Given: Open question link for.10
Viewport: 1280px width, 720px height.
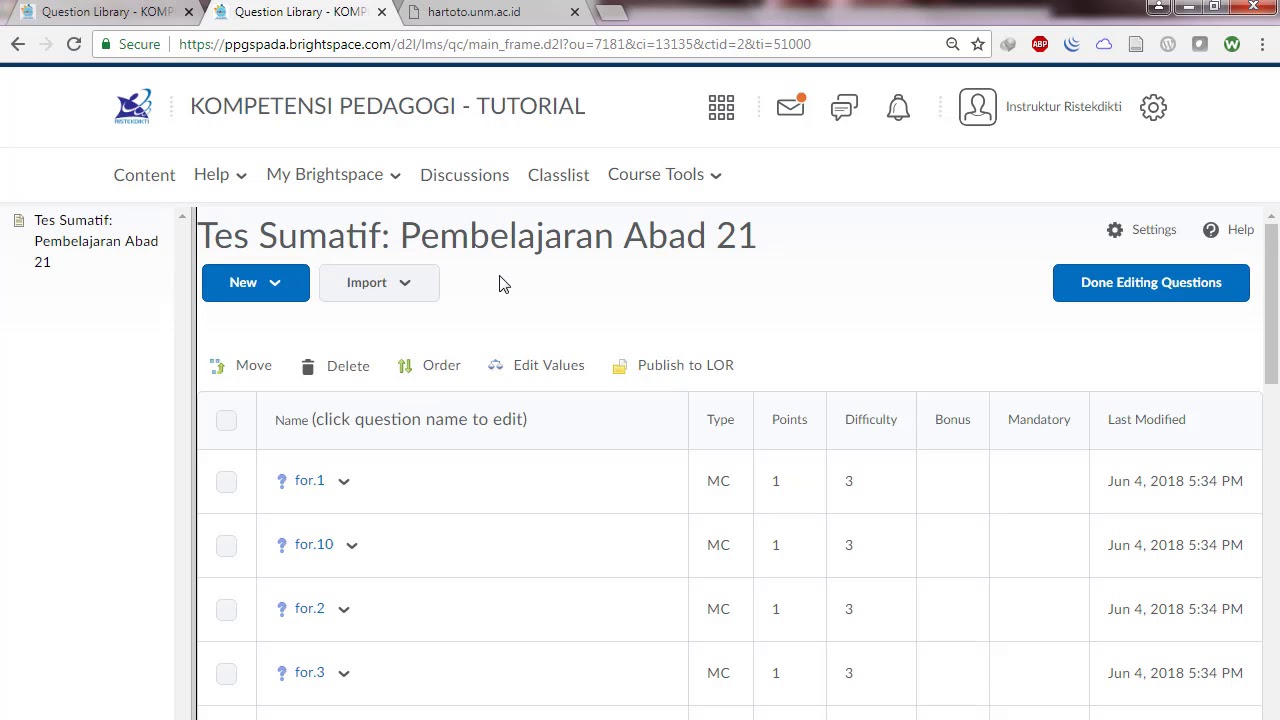Looking at the screenshot, I should point(314,545).
